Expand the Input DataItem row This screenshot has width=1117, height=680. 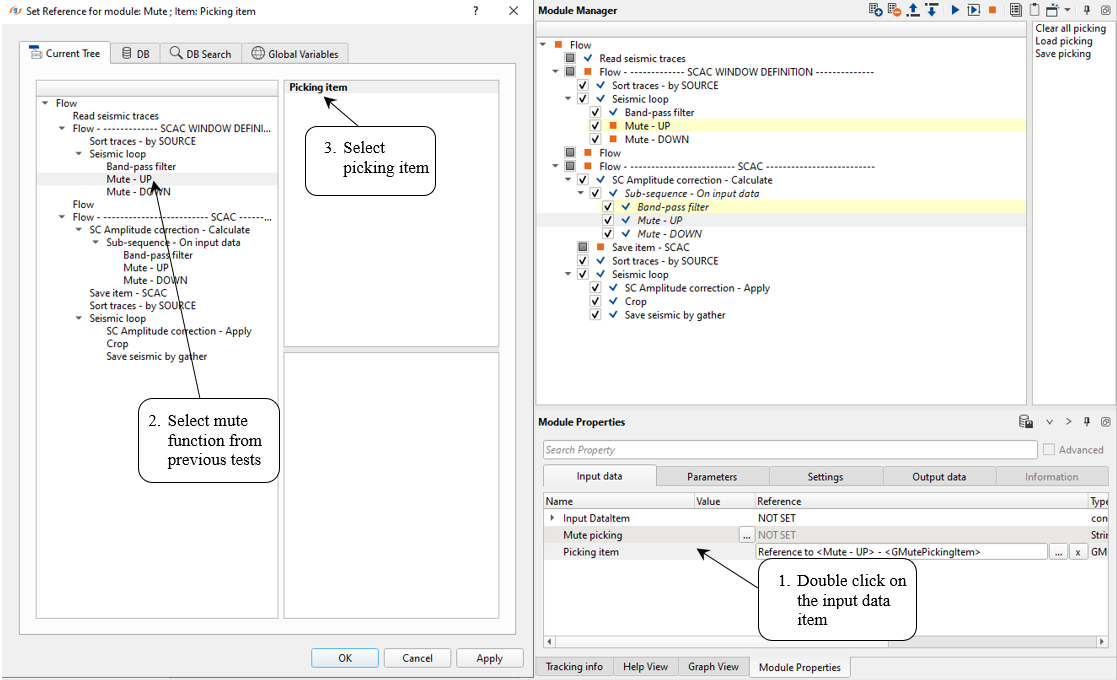tap(552, 518)
